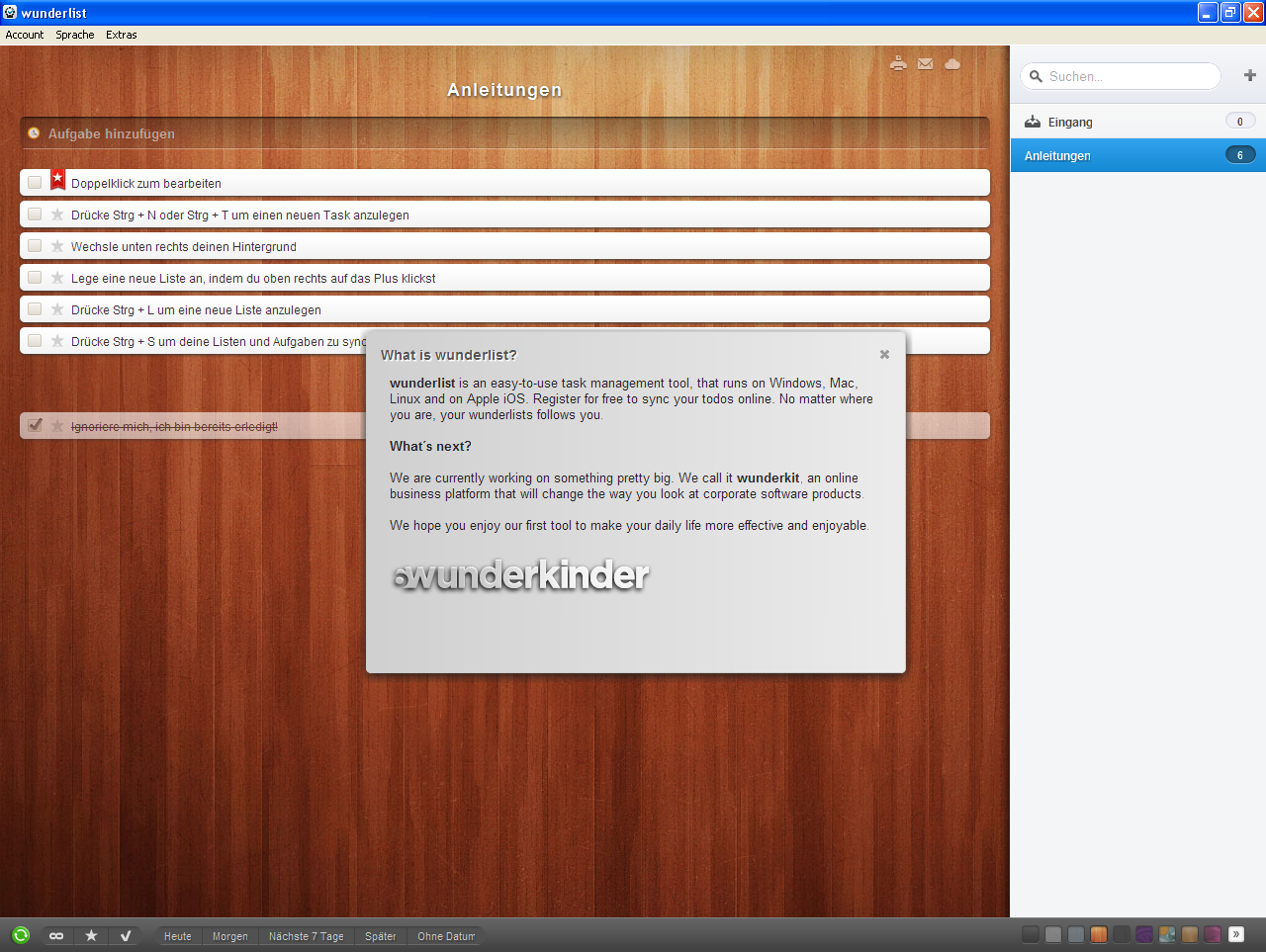This screenshot has width=1266, height=952.
Task: Select the purple background swatch
Action: coord(1144,935)
